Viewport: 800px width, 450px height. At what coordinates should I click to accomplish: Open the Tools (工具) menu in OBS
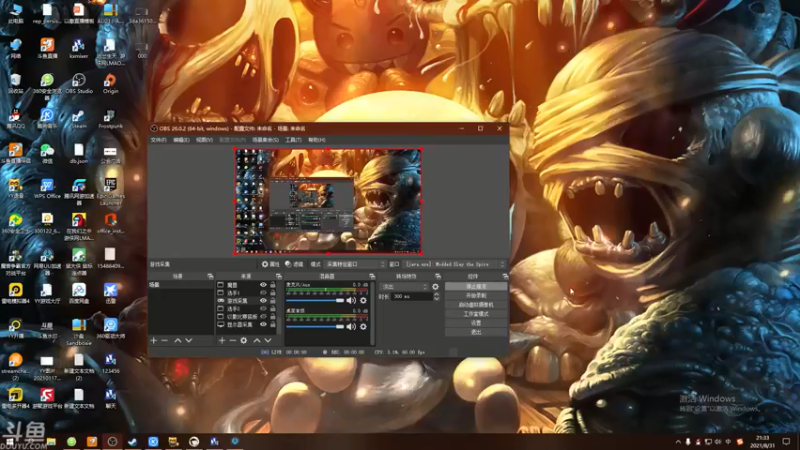293,140
